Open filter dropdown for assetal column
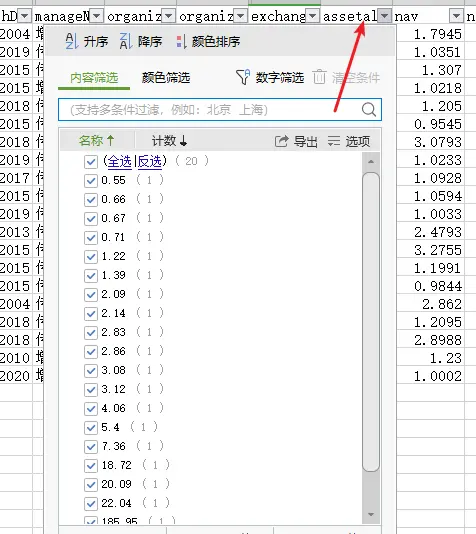 pos(384,16)
